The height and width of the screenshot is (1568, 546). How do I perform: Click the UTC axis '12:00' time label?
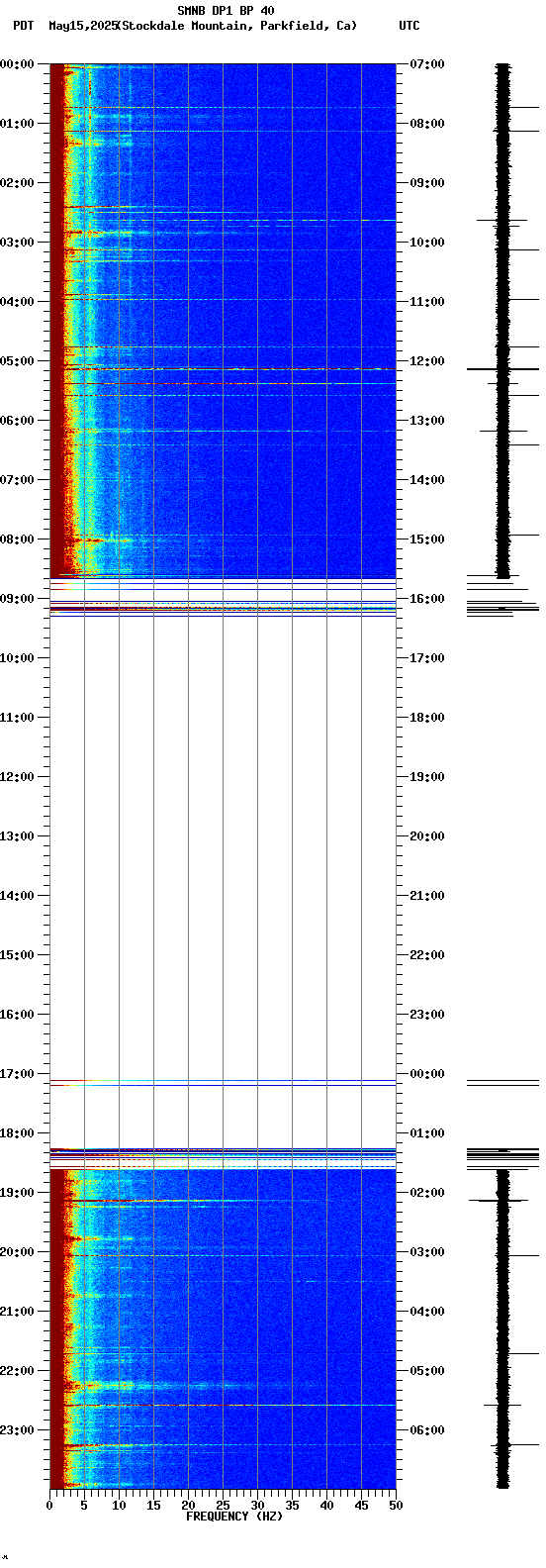tap(427, 361)
